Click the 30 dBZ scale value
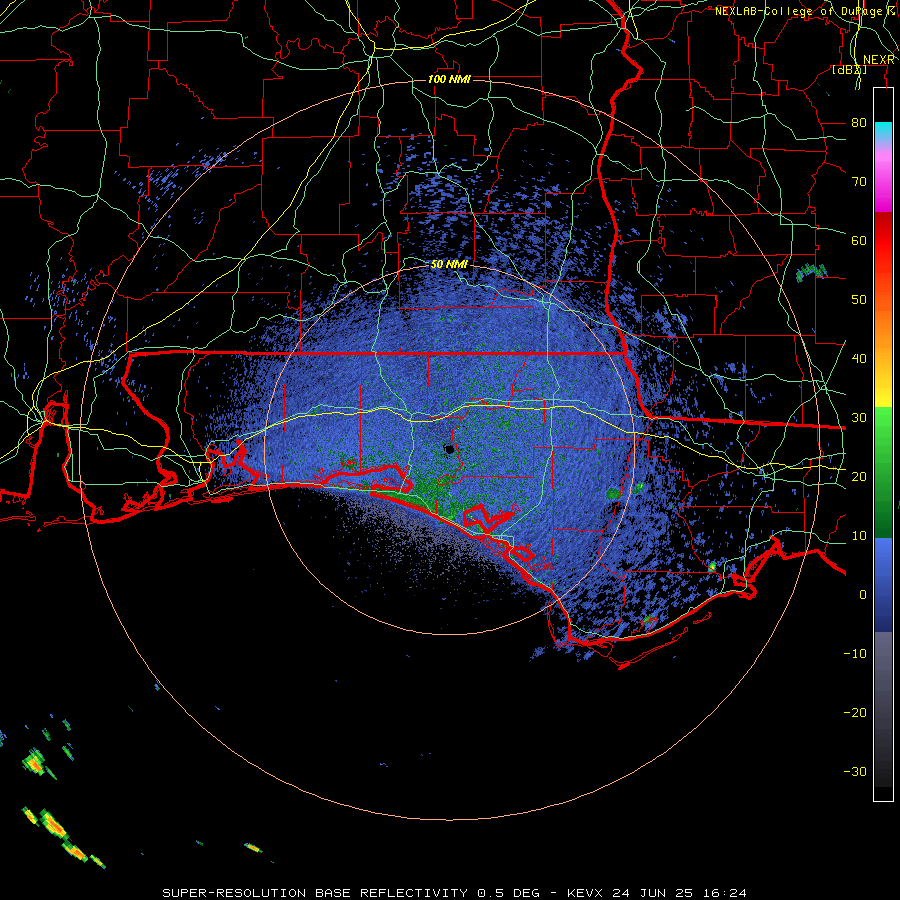The width and height of the screenshot is (900, 900). pyautogui.click(x=859, y=418)
